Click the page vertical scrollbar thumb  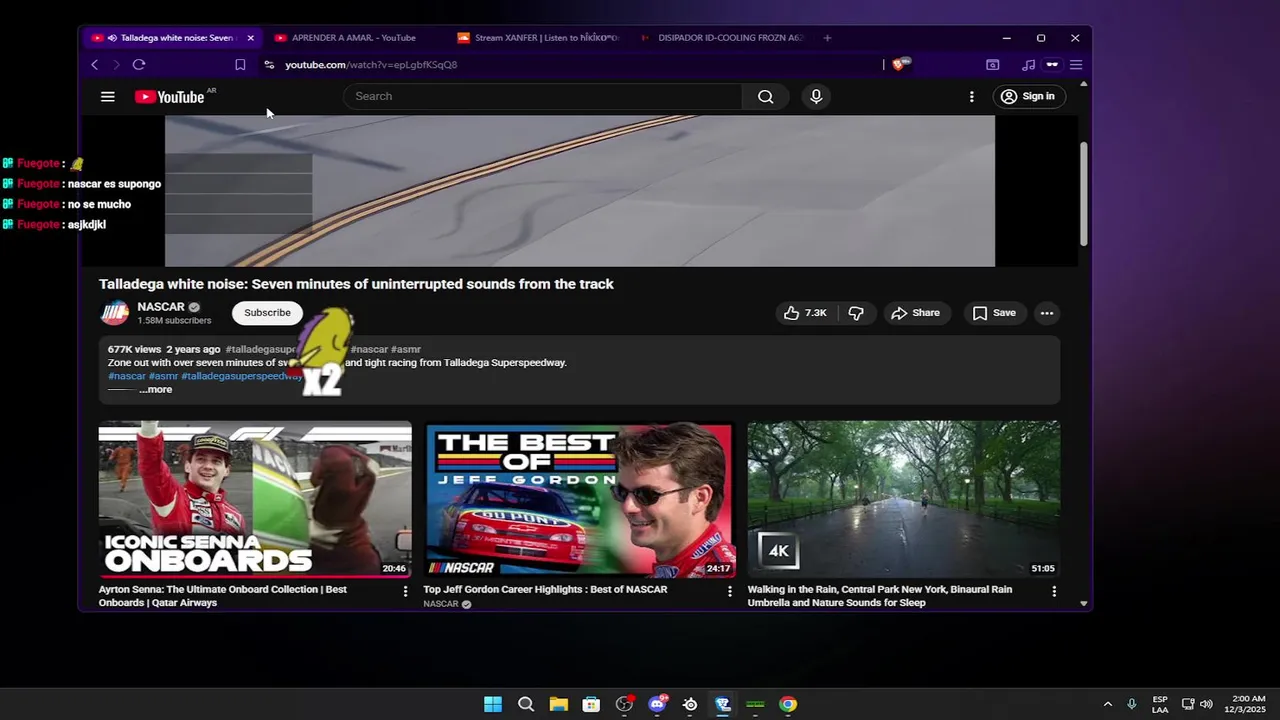coord(1083,194)
